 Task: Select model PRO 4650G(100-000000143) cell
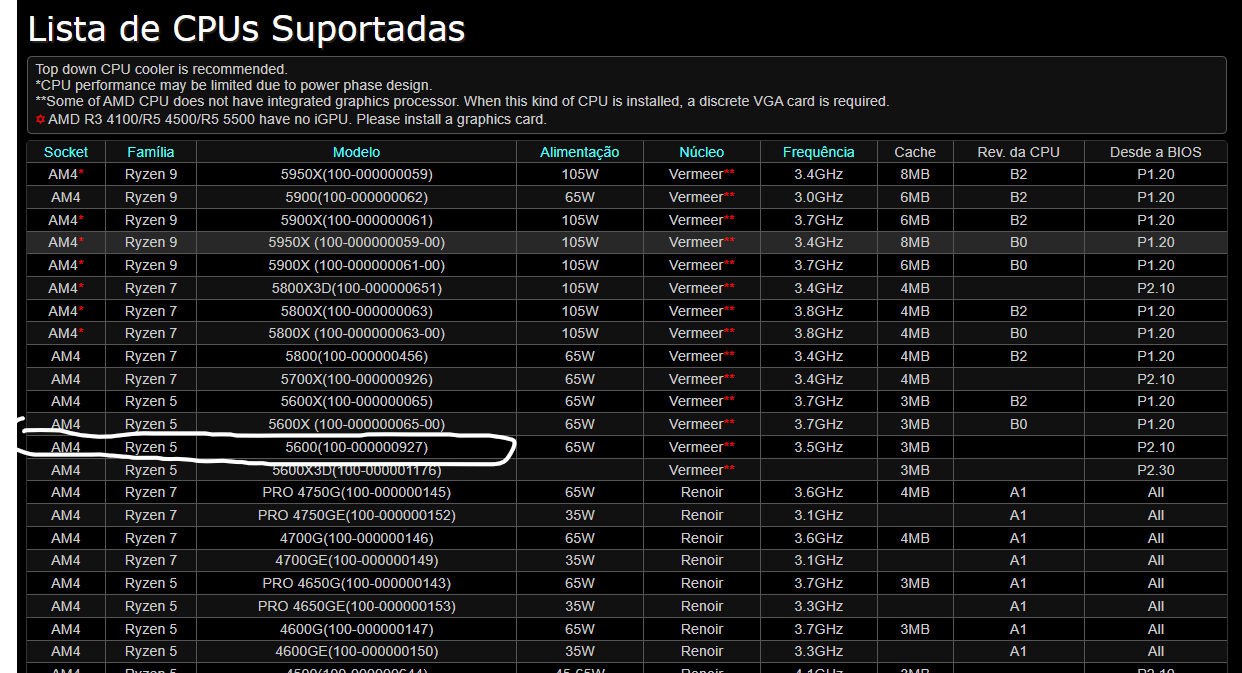click(357, 583)
